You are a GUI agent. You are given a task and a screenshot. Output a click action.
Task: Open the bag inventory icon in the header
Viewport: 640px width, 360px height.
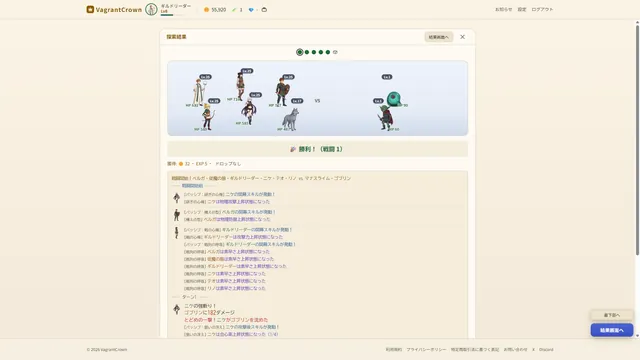pos(264,10)
